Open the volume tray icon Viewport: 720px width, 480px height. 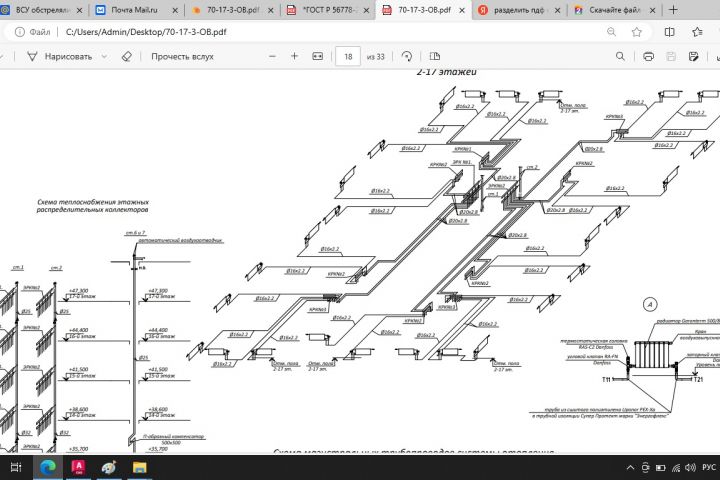(x=690, y=468)
